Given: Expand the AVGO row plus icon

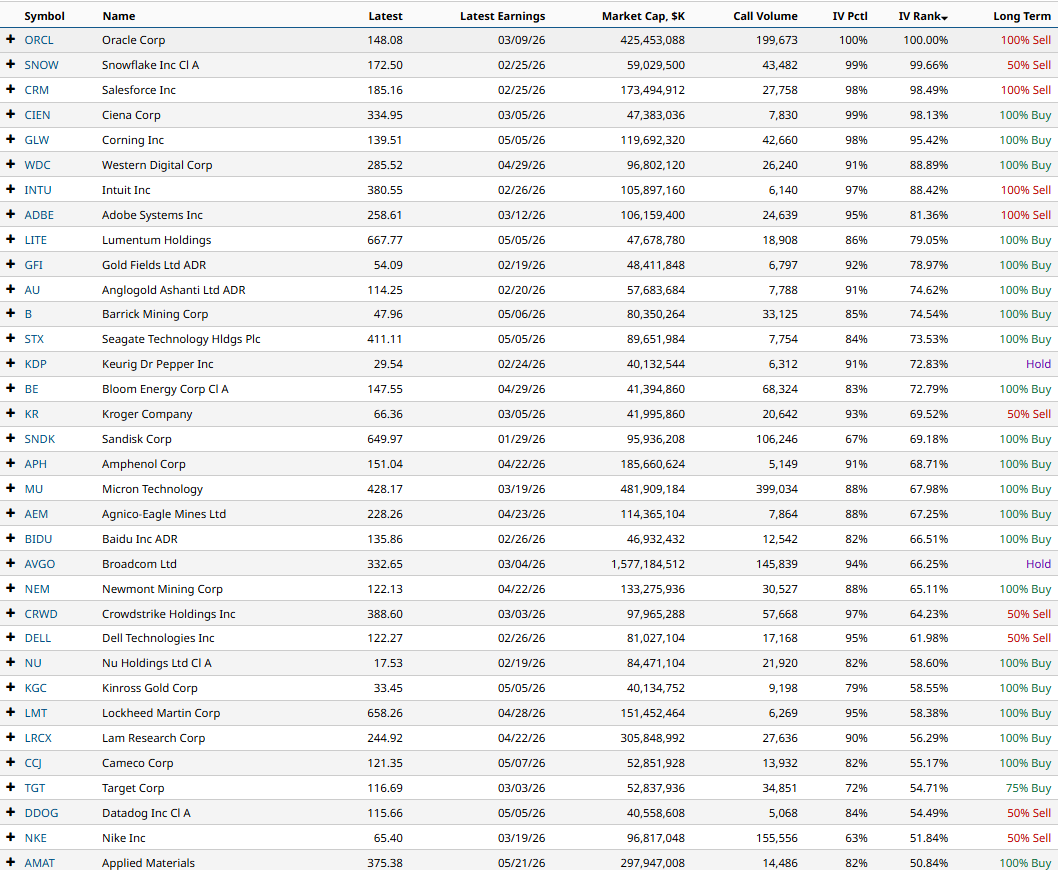Looking at the screenshot, I should (x=10, y=564).
